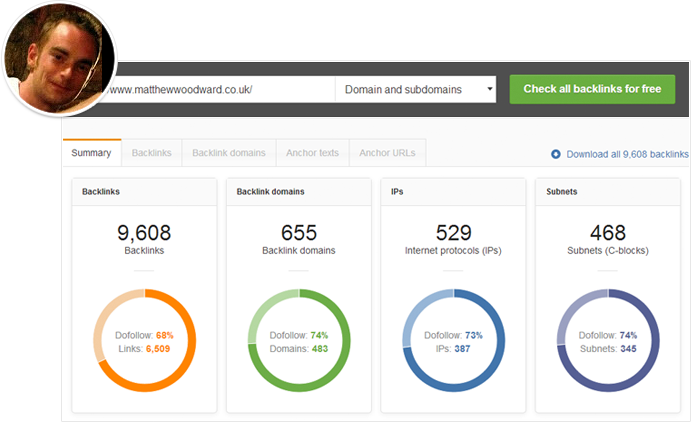Click the Subnets panel header
The width and height of the screenshot is (691, 422).
(608, 190)
